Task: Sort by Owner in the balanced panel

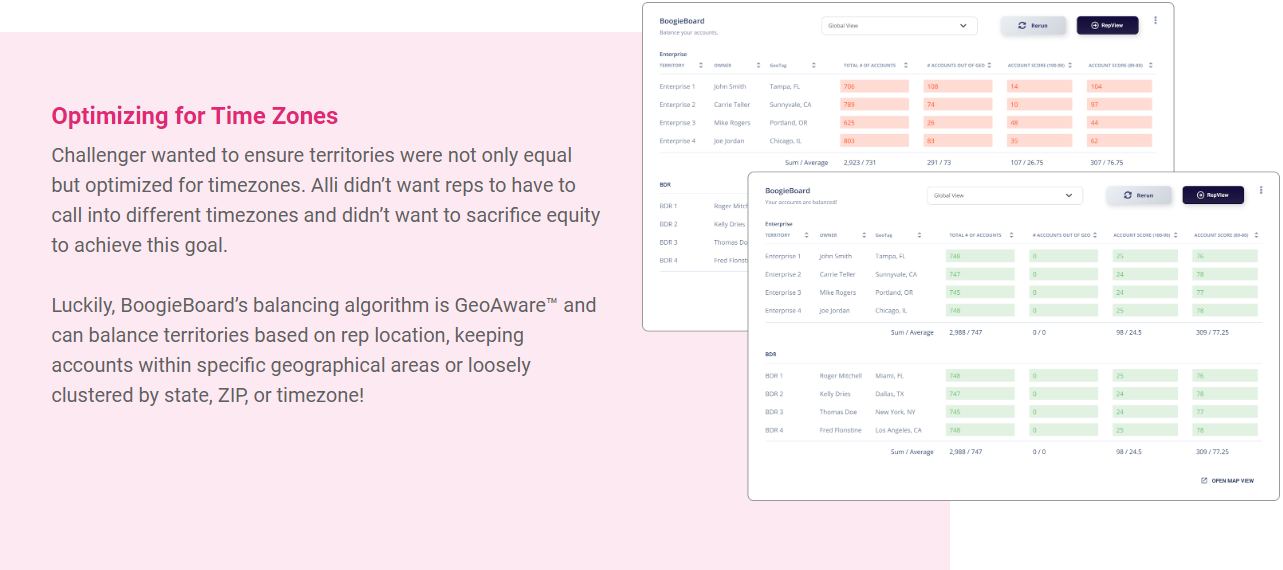Action: (863, 235)
